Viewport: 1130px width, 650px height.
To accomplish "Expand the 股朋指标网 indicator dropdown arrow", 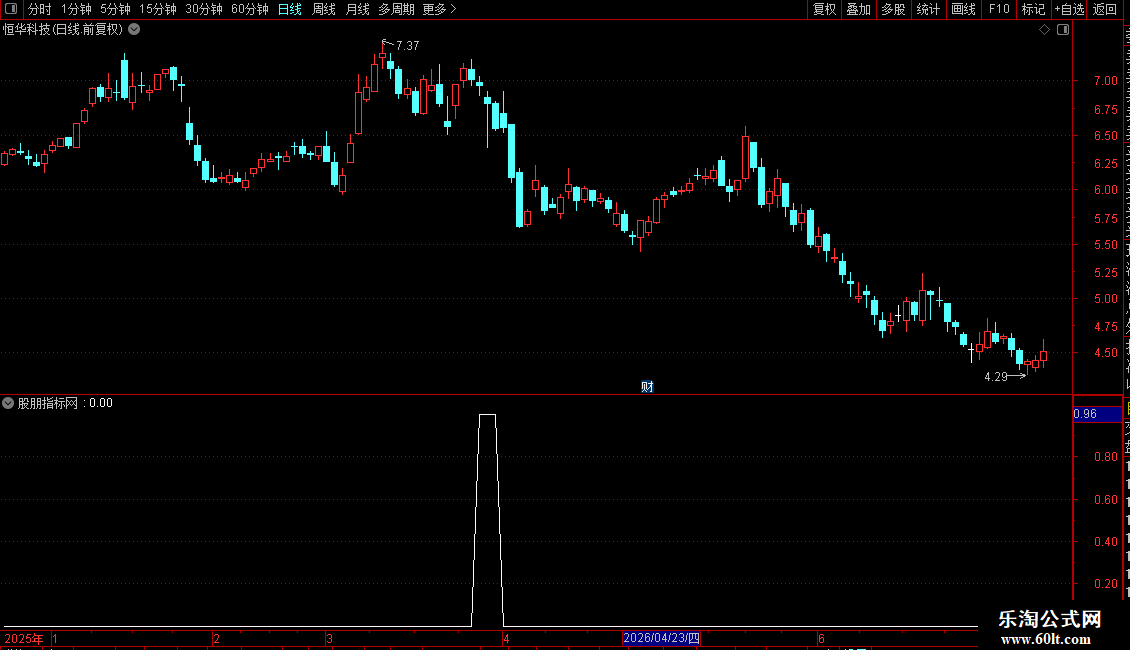I will [8, 403].
